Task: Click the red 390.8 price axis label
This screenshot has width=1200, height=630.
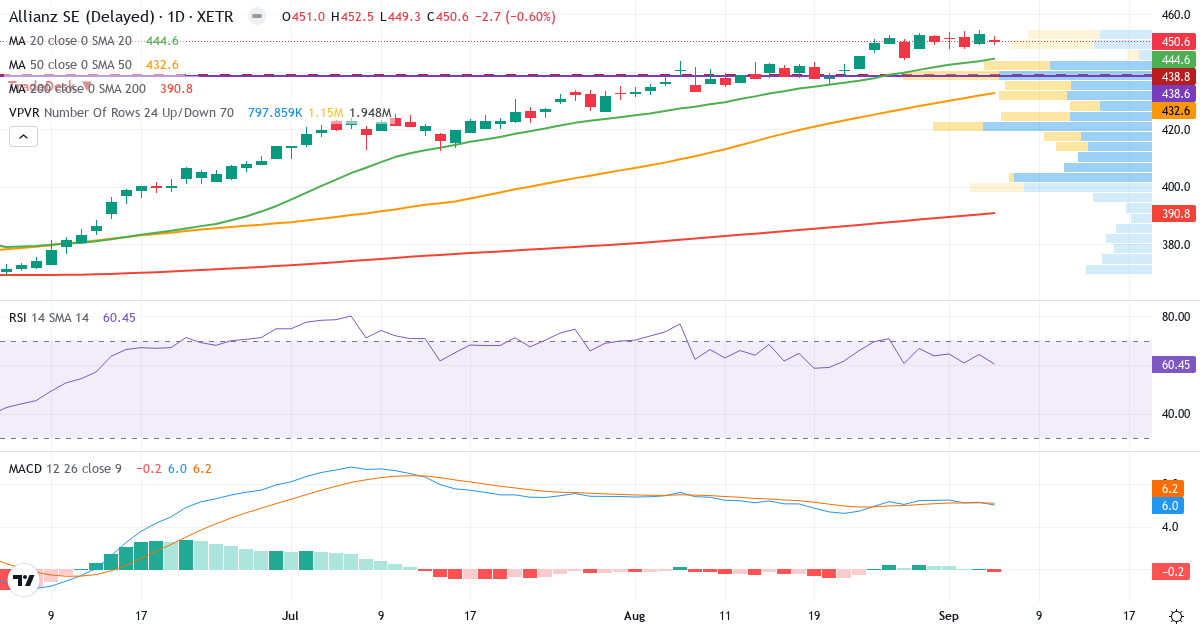Action: tap(1173, 214)
